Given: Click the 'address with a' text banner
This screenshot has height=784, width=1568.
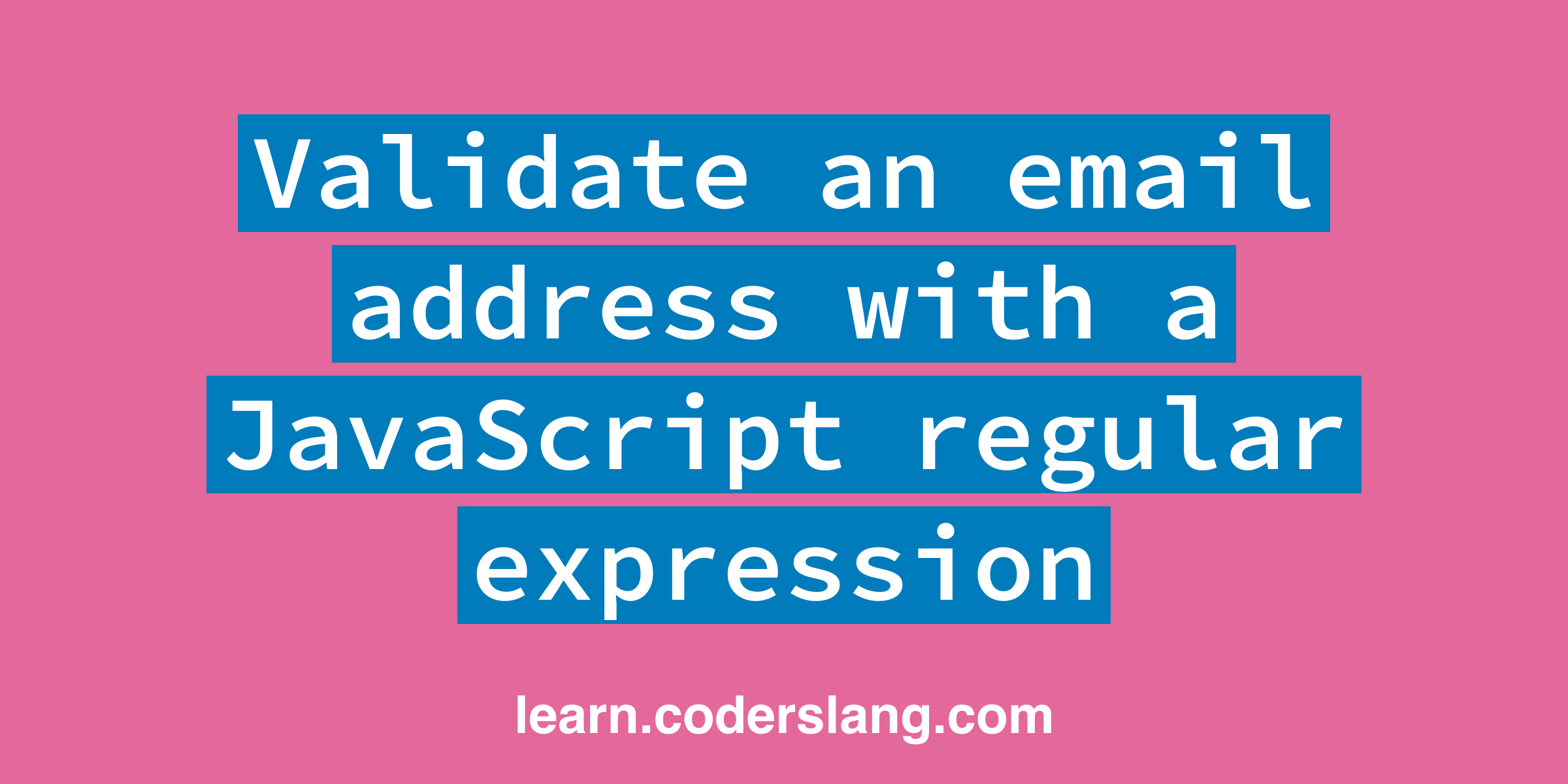Looking at the screenshot, I should pos(783,301).
